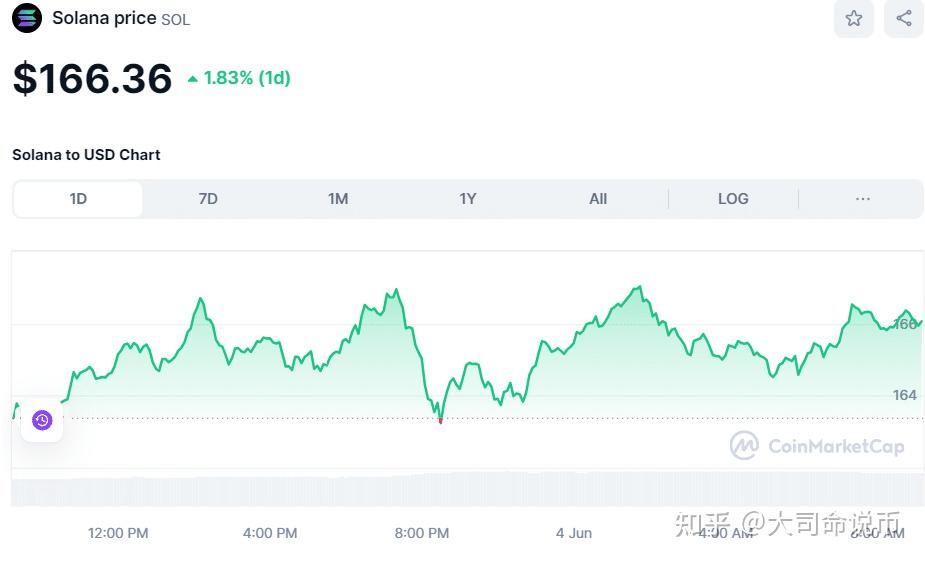The height and width of the screenshot is (562, 925).
Task: Click the green up-arrow beside 1.83%
Action: point(193,78)
